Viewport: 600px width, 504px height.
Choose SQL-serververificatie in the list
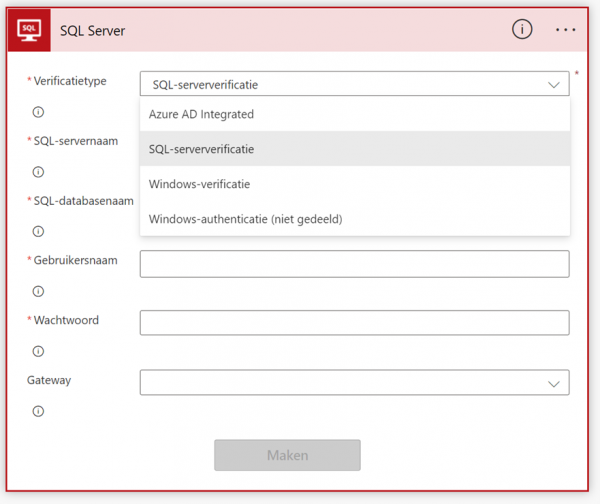(x=355, y=149)
